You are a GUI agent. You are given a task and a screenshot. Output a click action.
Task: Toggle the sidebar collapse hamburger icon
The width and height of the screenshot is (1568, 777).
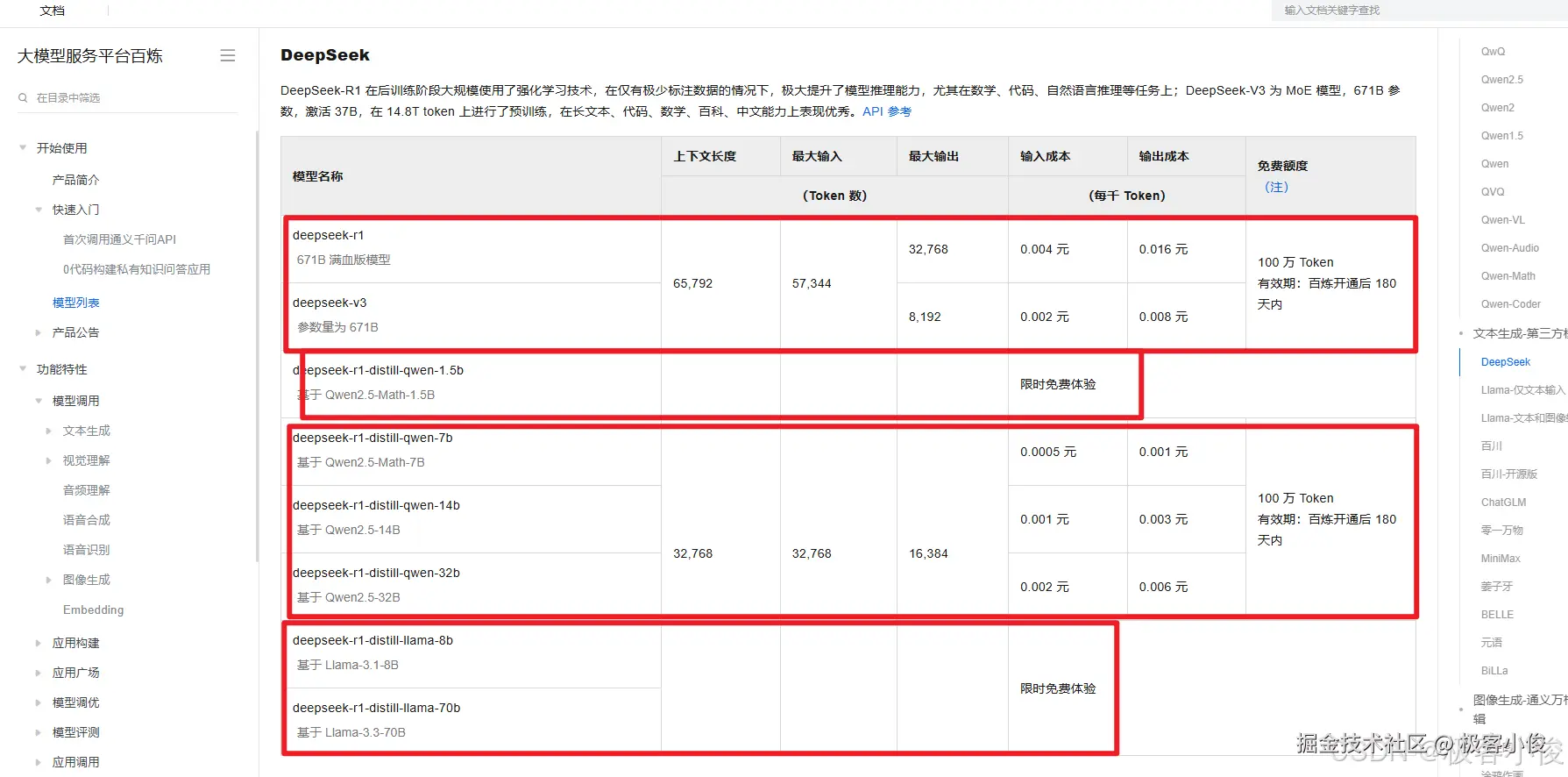228,55
